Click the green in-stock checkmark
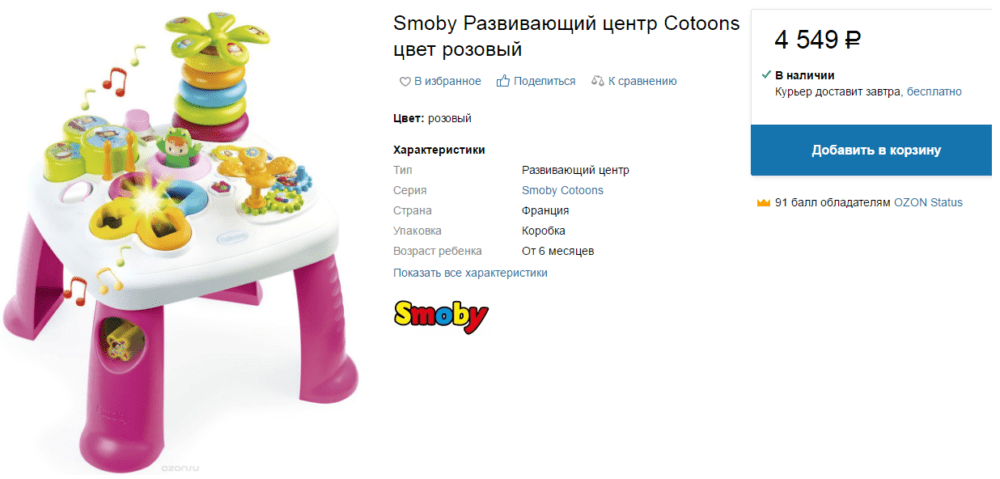 click(767, 75)
